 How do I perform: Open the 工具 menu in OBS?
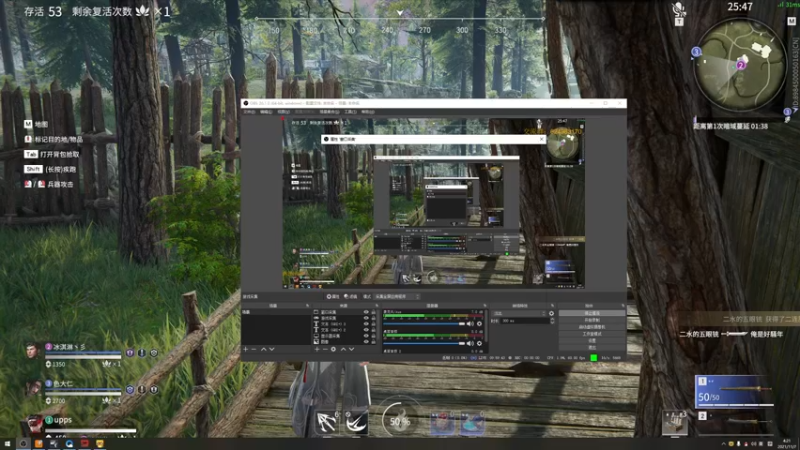(x=350, y=112)
